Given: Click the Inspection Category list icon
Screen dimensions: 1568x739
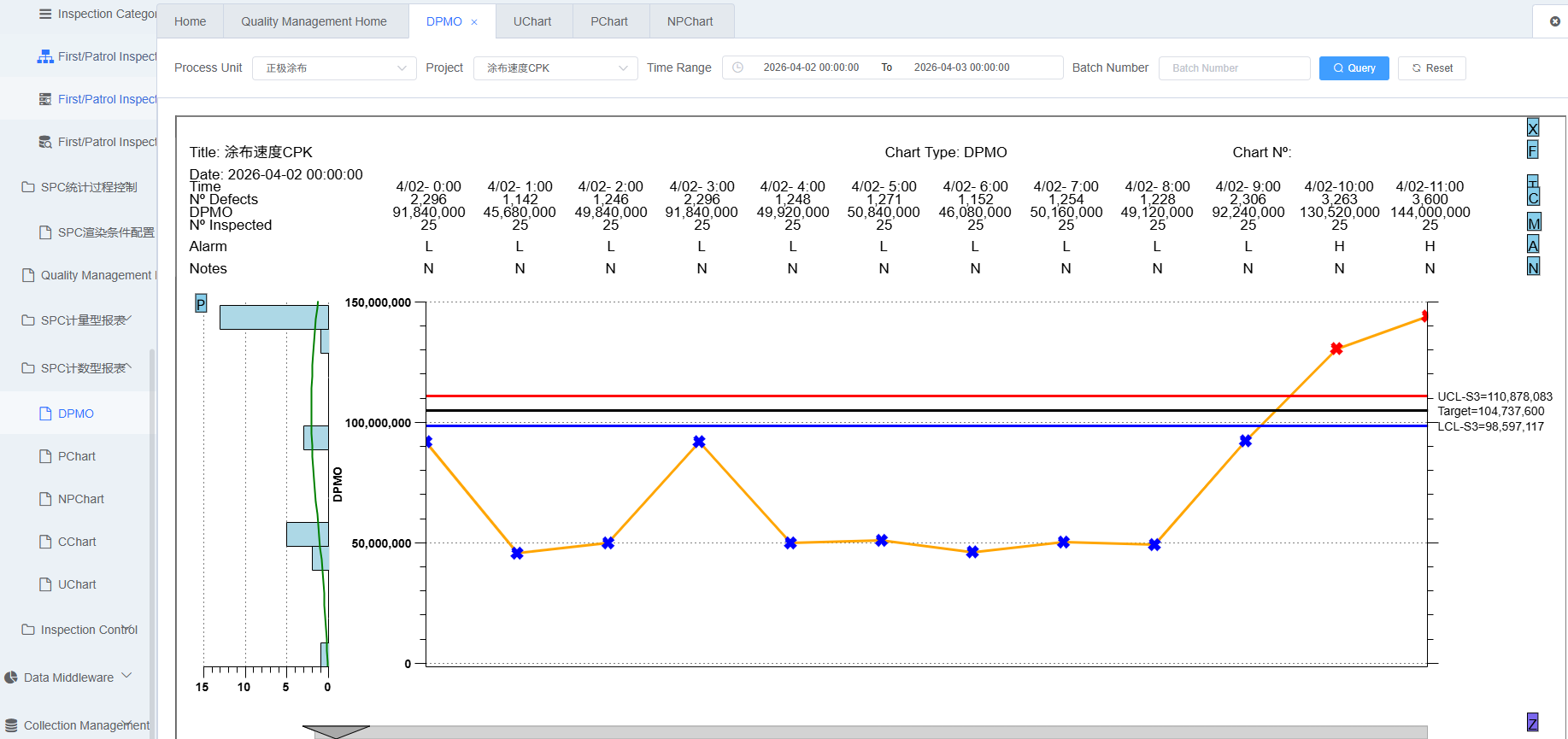Looking at the screenshot, I should [45, 14].
